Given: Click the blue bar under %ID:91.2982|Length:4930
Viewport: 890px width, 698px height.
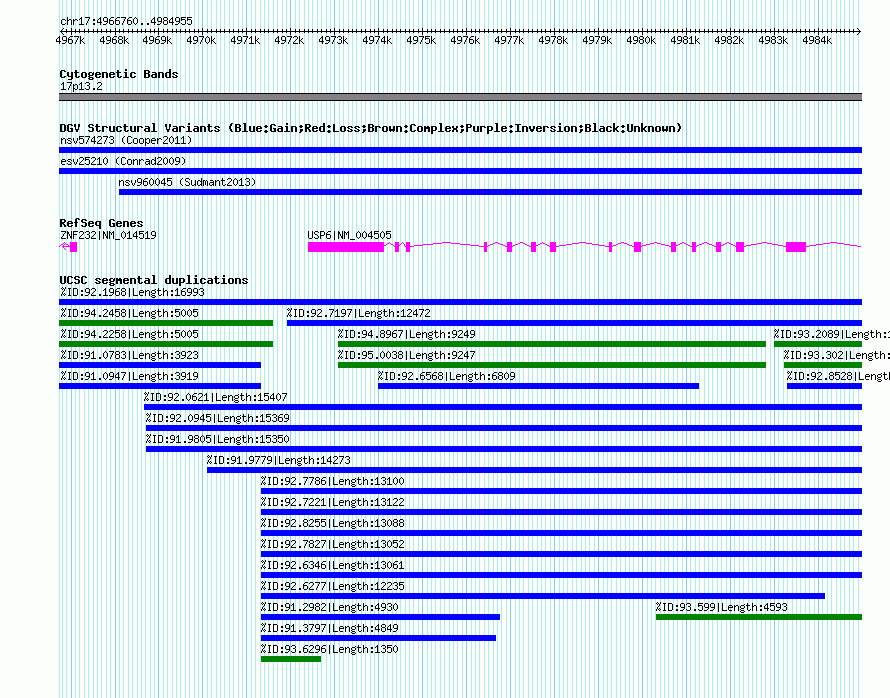Looking at the screenshot, I should pyautogui.click(x=380, y=617).
